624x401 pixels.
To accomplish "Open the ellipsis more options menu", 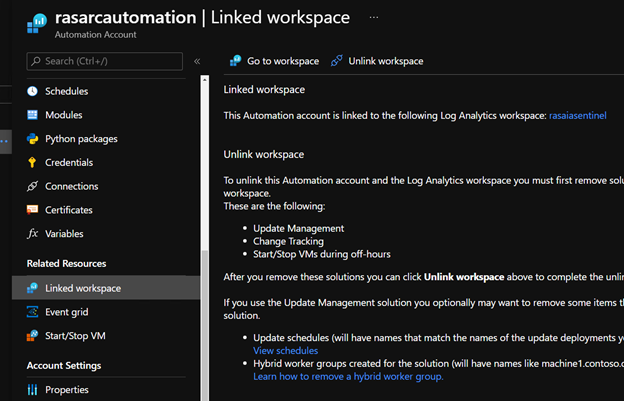I will pos(374,18).
